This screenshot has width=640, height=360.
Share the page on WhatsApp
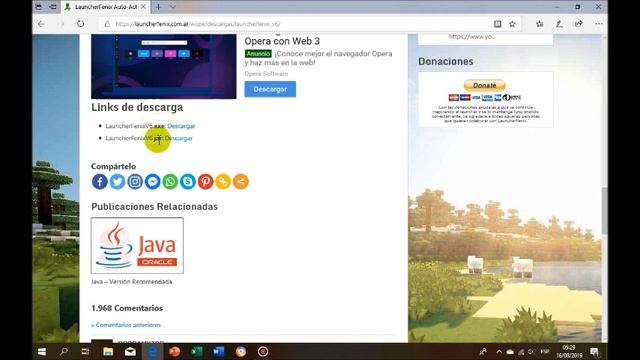coord(170,182)
